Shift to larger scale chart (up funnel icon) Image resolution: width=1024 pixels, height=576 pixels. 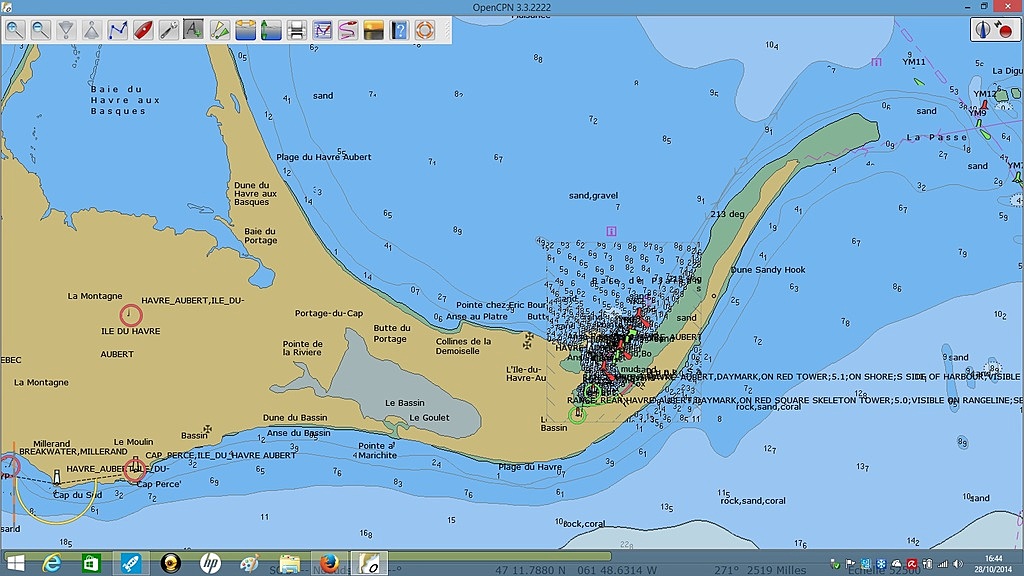coord(91,30)
